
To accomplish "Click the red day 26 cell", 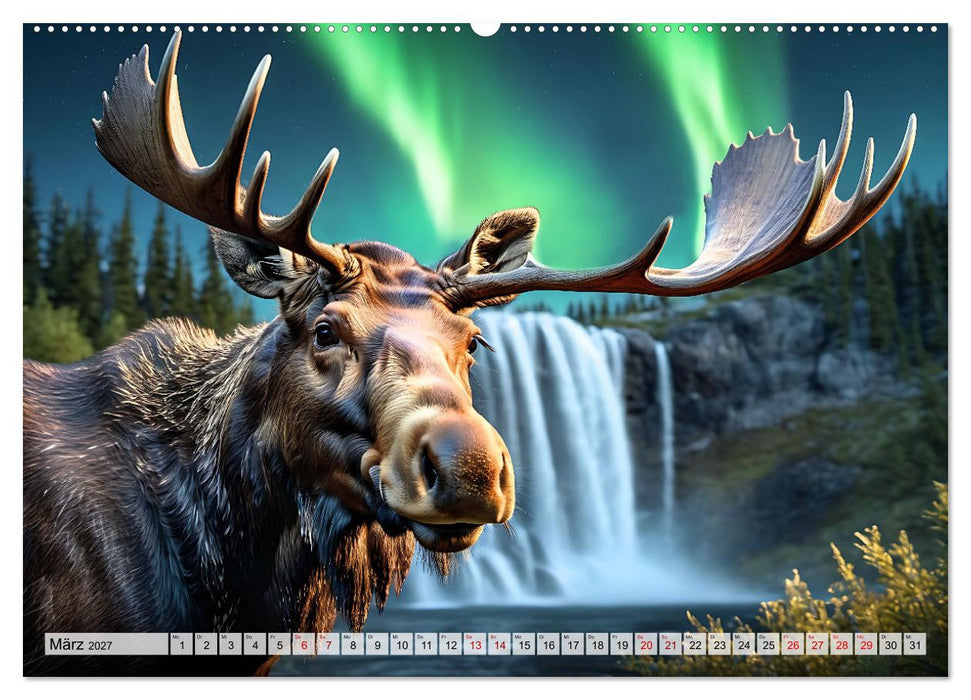I will pyautogui.click(x=793, y=644).
